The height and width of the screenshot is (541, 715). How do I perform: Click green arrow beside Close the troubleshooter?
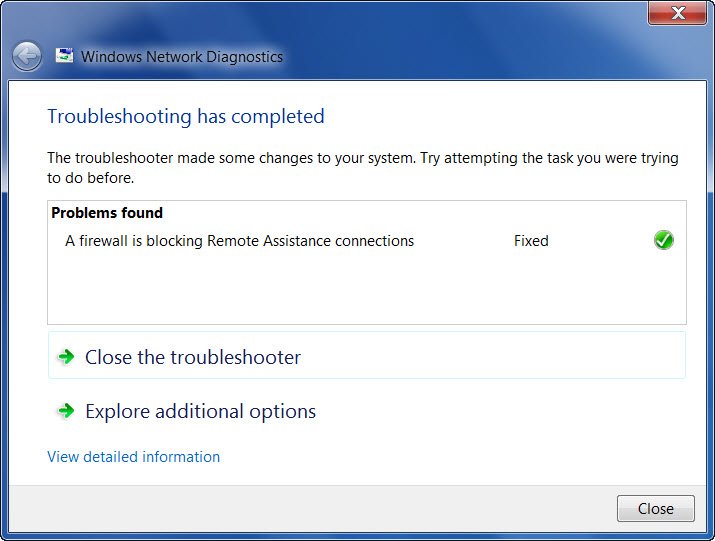[67, 357]
